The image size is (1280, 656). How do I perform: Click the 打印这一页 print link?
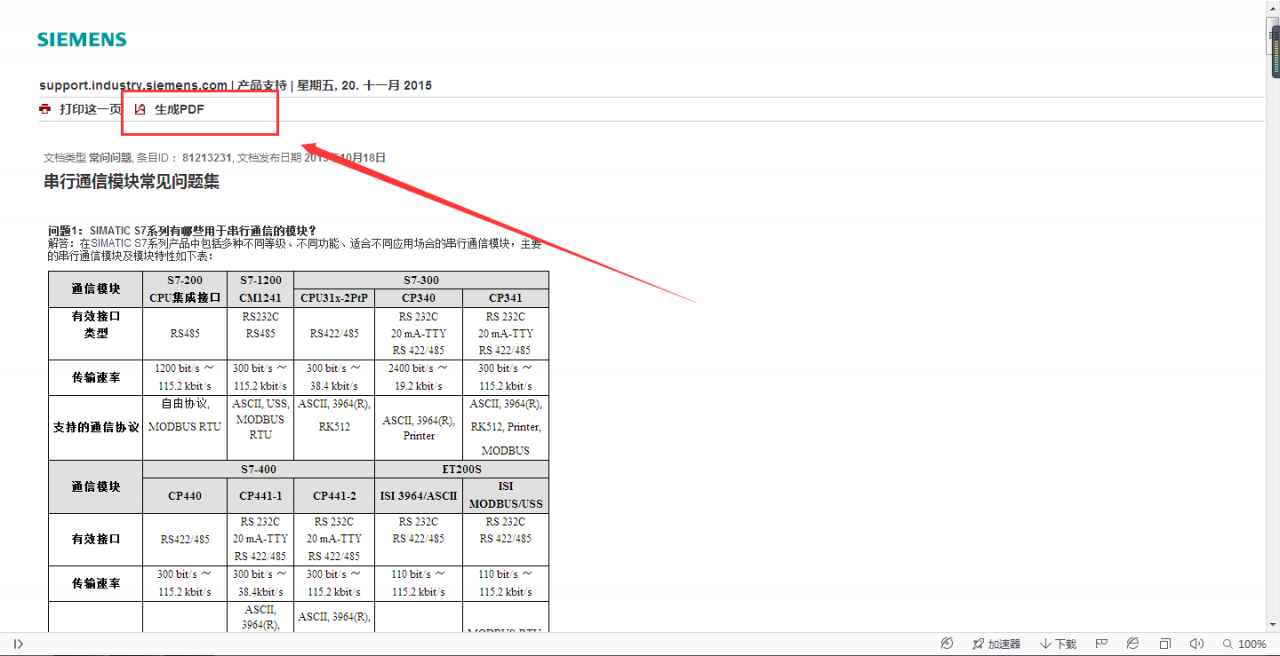[x=90, y=109]
